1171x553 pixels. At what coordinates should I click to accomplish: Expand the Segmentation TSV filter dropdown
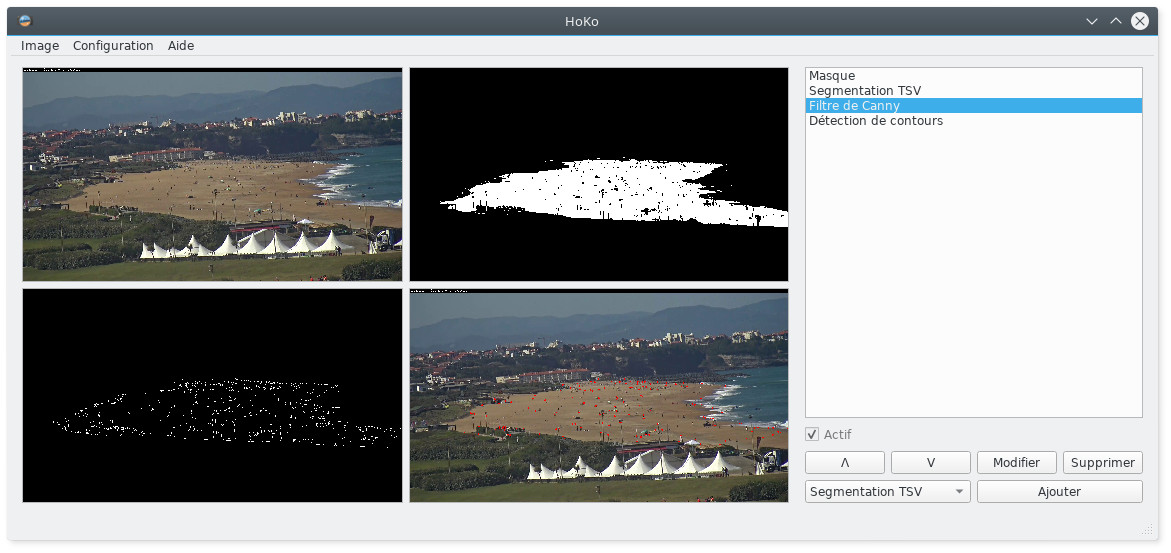point(887,492)
